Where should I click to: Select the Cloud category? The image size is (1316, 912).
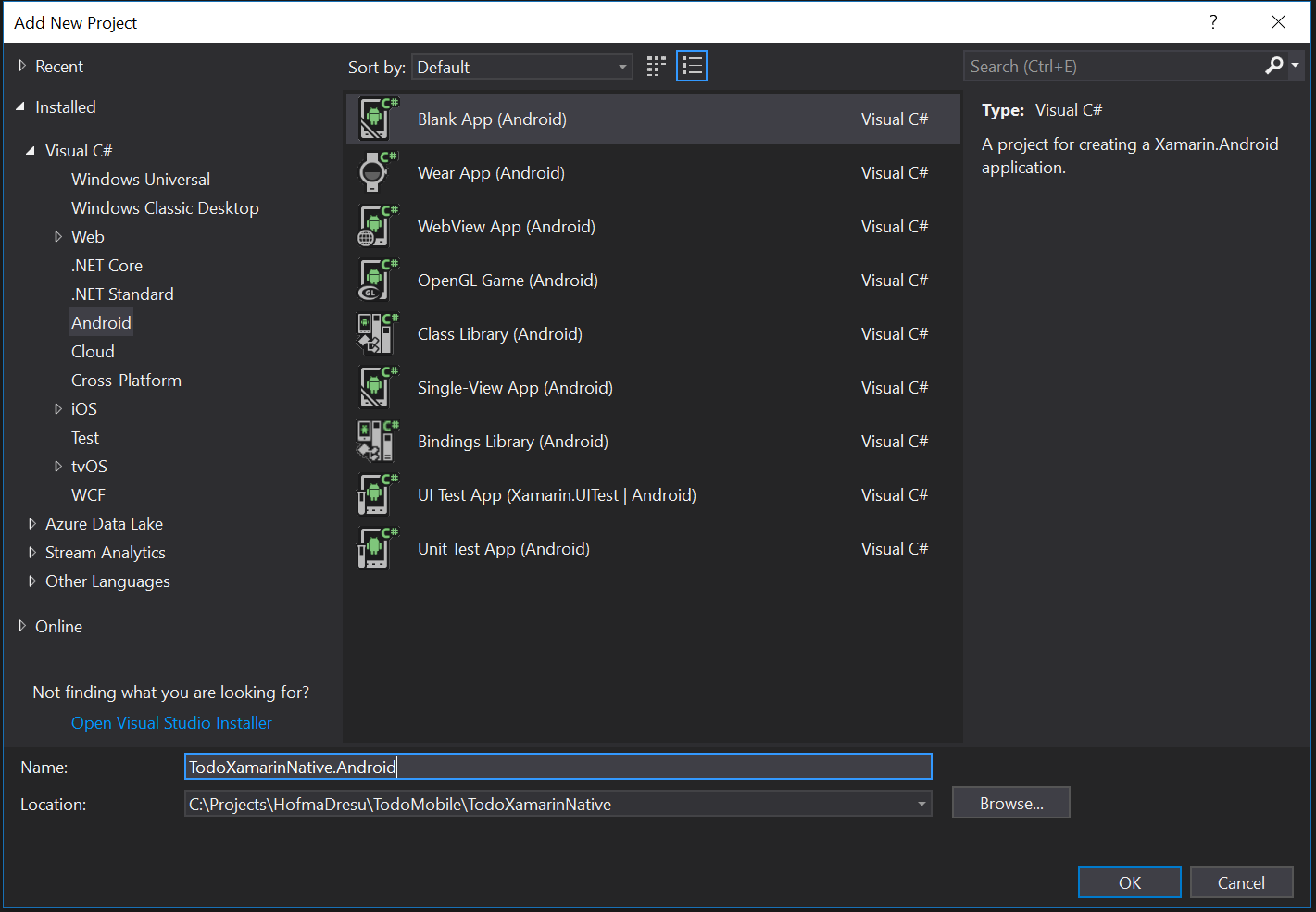(93, 352)
